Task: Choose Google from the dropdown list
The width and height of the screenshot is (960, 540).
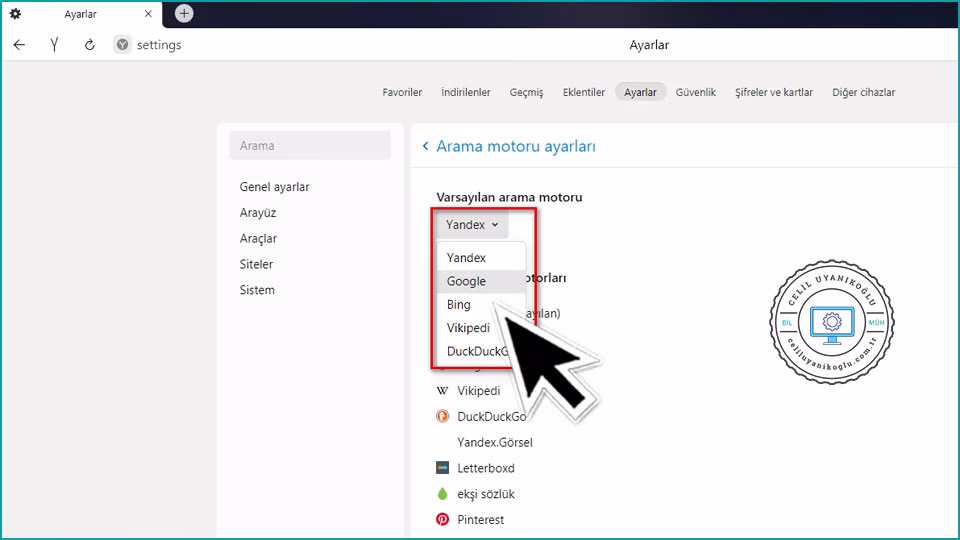Action: (x=481, y=281)
